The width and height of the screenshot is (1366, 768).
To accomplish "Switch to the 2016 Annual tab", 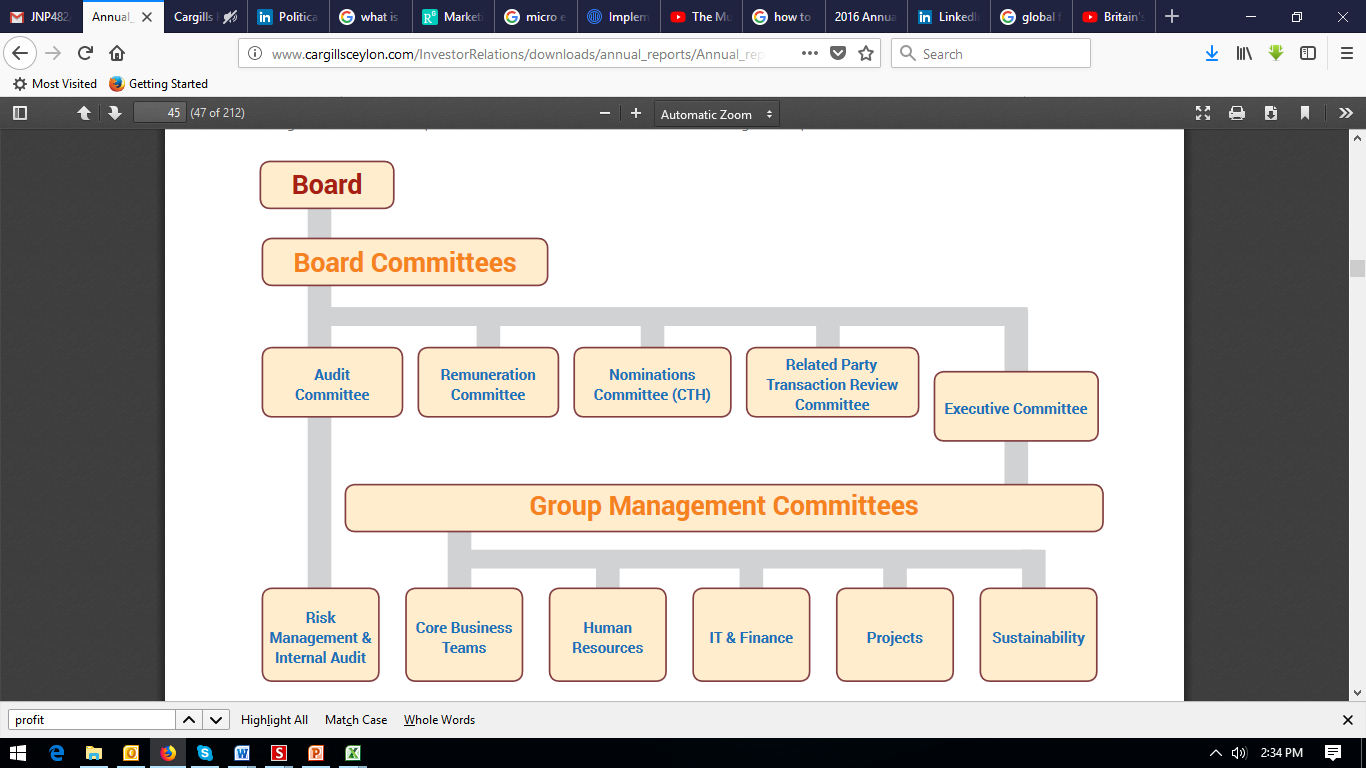I will coord(866,17).
